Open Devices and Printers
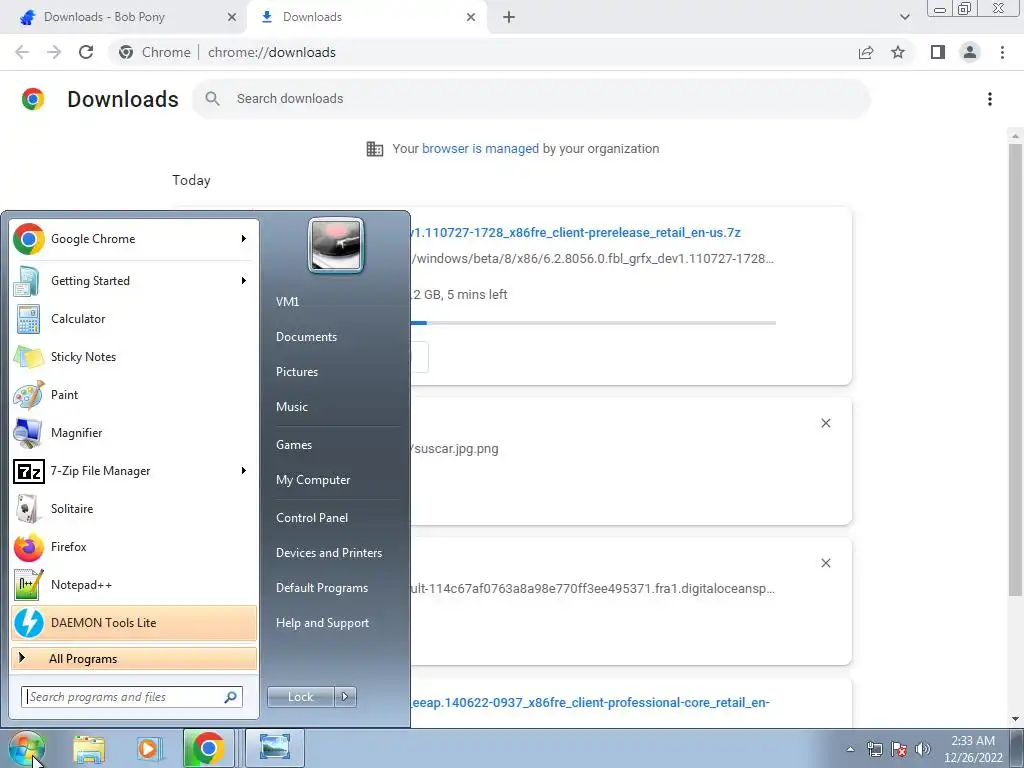The width and height of the screenshot is (1024, 768). pyautogui.click(x=328, y=553)
